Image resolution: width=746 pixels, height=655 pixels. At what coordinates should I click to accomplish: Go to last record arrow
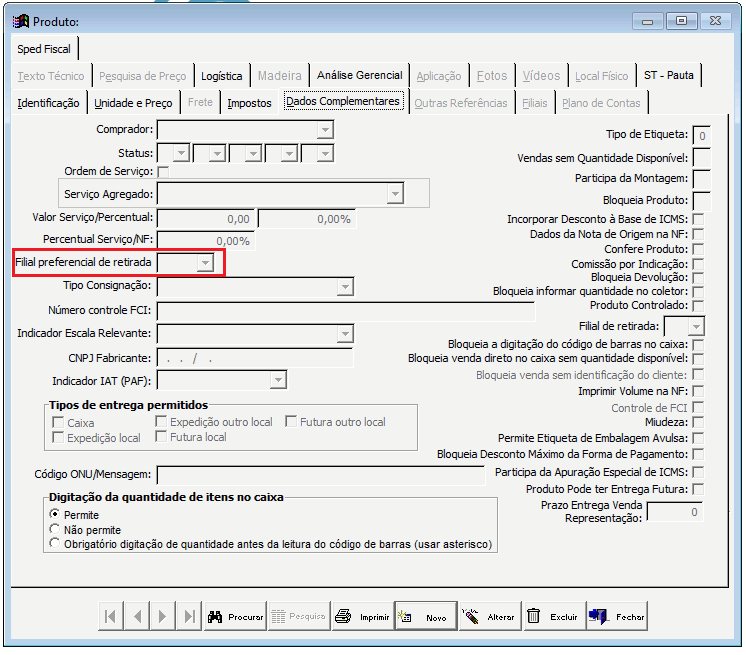[189, 616]
